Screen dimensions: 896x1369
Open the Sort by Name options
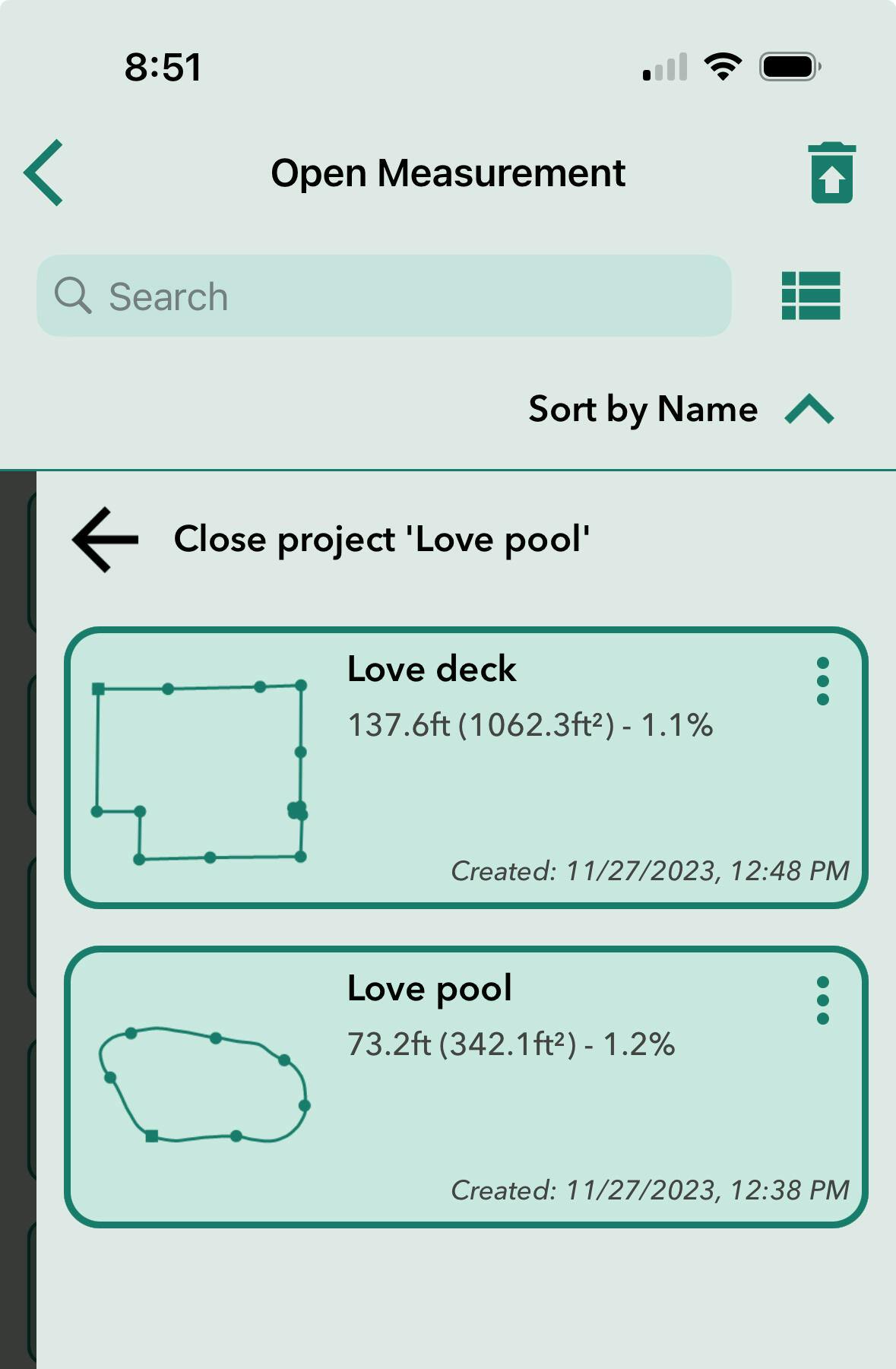coord(643,410)
